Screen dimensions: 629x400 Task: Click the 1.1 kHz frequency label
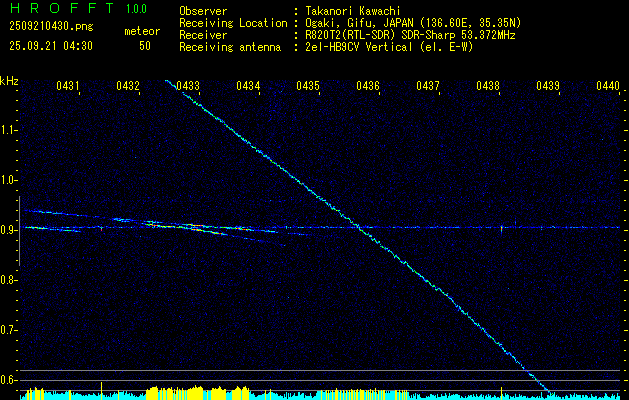tap(8, 130)
